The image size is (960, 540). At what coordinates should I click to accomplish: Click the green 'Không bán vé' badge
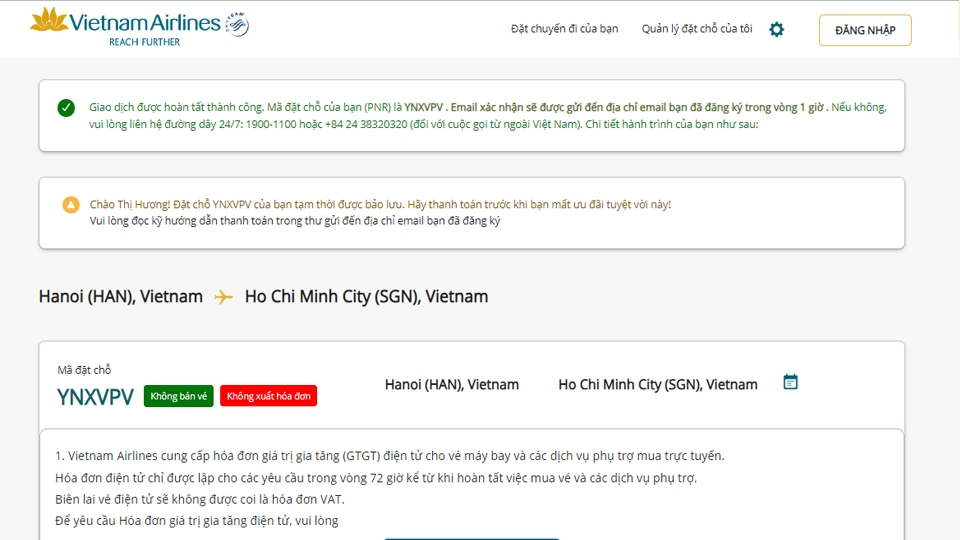[179, 396]
